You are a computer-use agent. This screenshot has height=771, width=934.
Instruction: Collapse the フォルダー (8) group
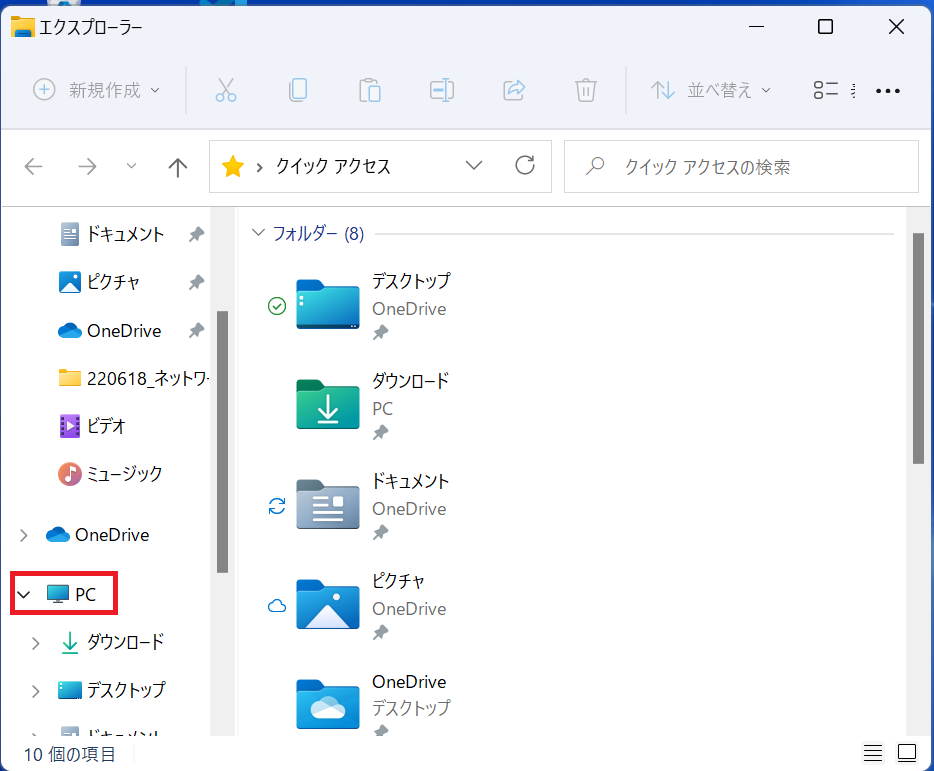258,232
